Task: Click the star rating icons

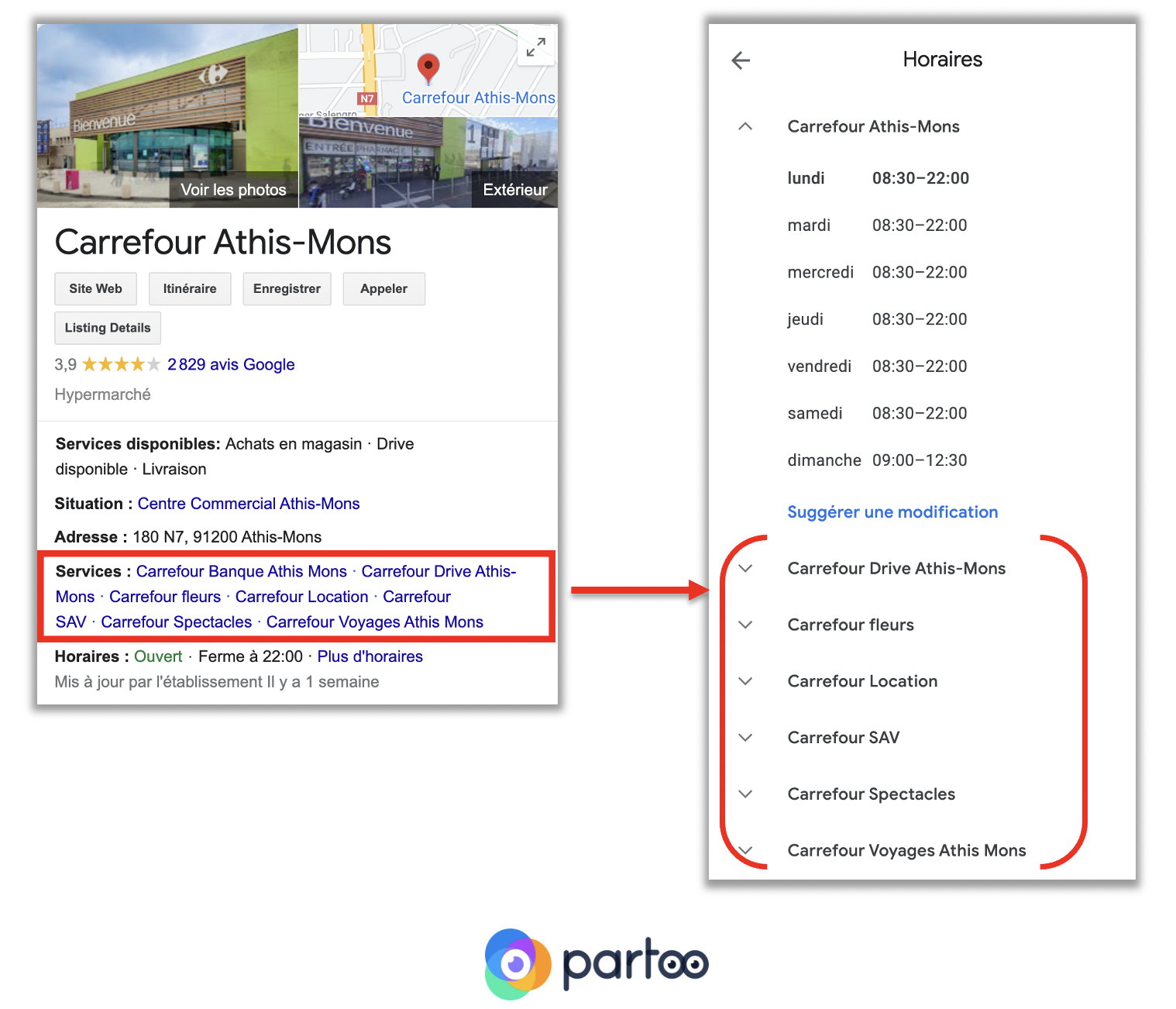Action: point(122,364)
